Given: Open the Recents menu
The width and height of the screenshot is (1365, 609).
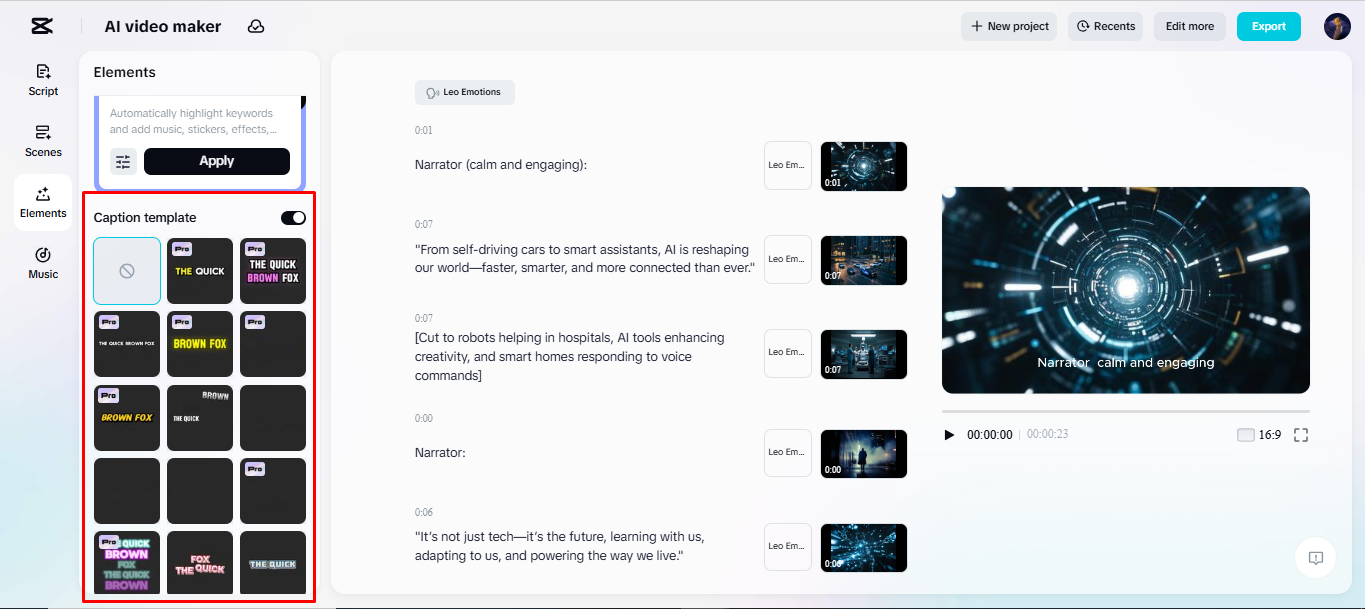Looking at the screenshot, I should [1105, 26].
